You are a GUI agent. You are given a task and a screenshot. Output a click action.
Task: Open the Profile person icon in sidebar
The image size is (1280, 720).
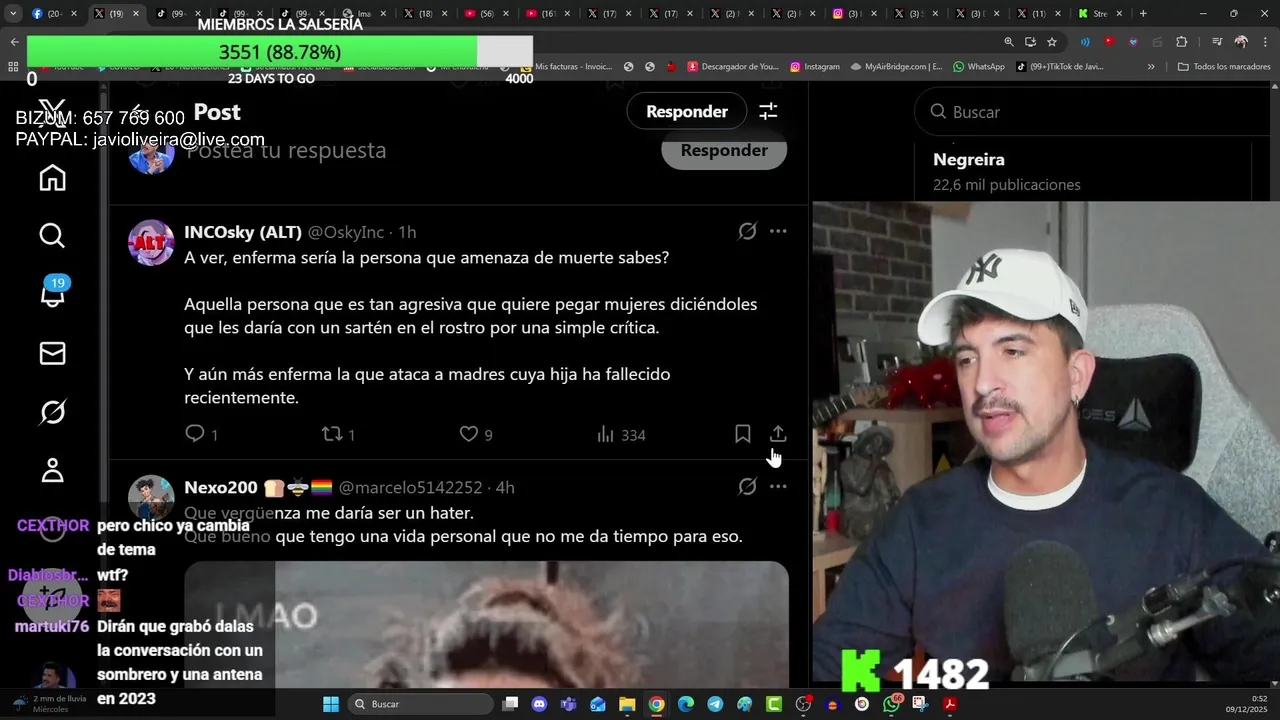click(52, 470)
